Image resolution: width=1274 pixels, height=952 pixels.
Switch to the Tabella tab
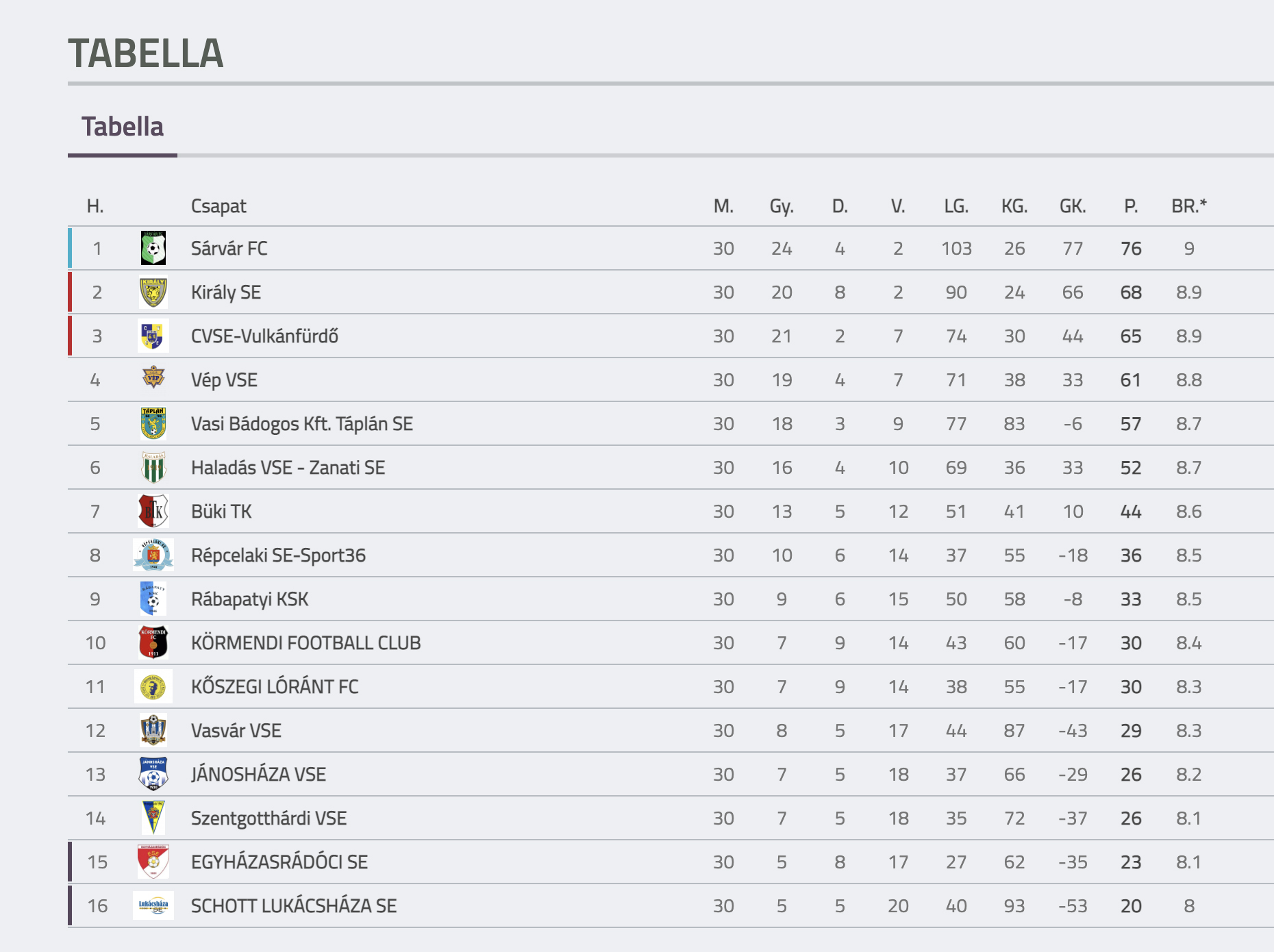(x=123, y=127)
